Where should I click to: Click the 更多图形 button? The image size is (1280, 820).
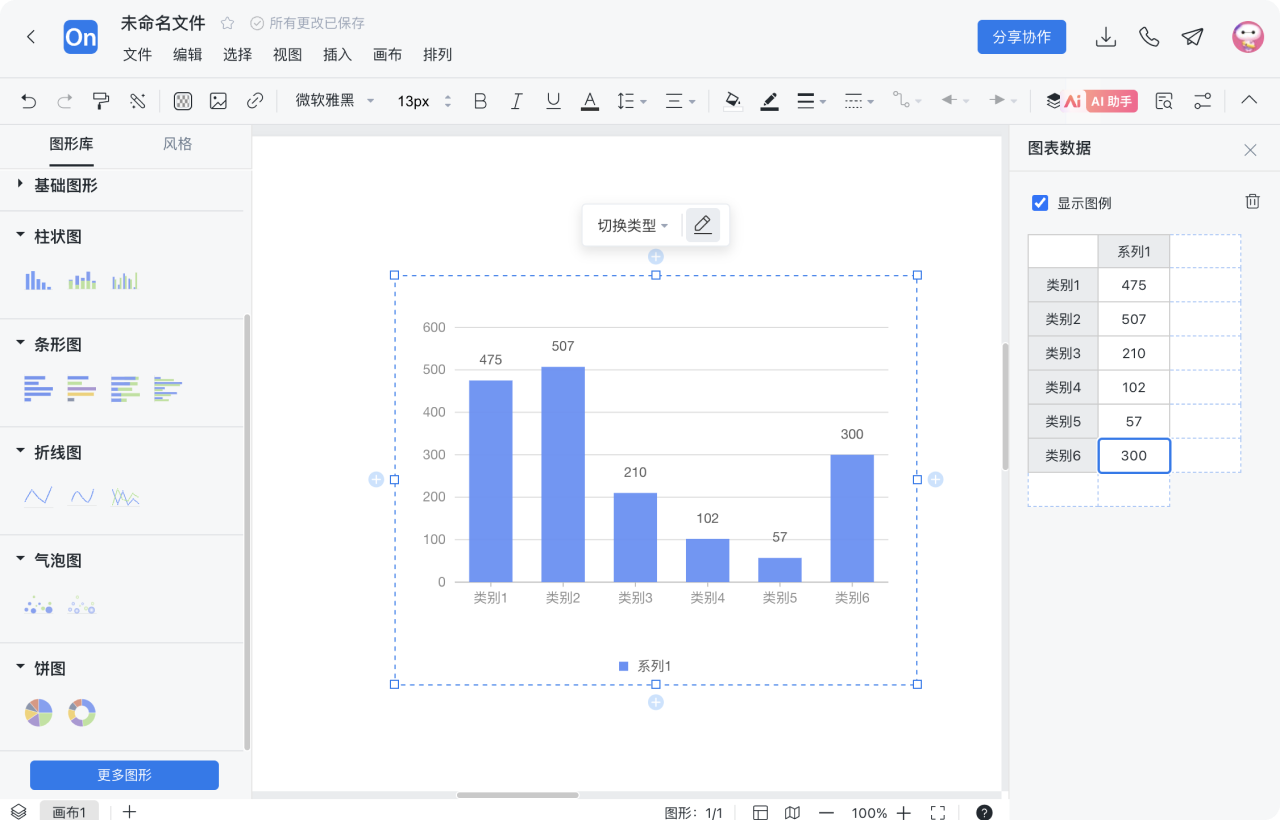tap(123, 775)
